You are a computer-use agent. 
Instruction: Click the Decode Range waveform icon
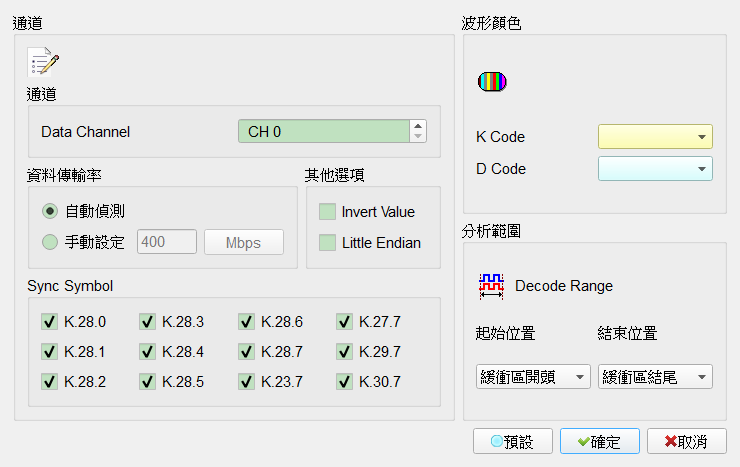[x=491, y=286]
